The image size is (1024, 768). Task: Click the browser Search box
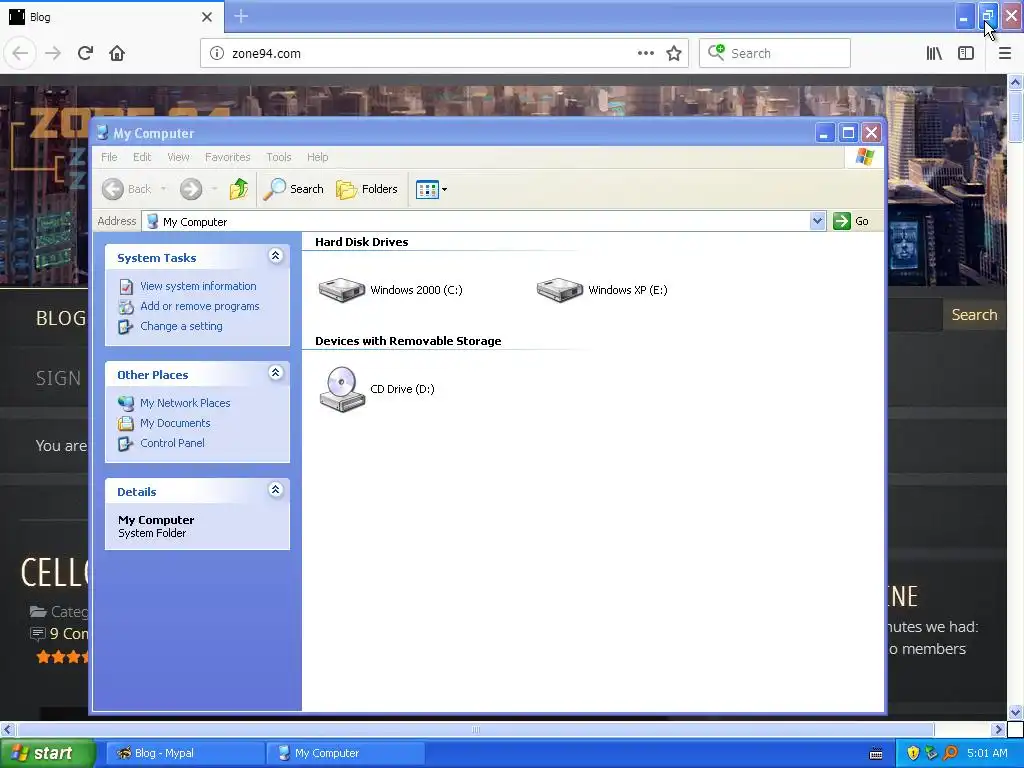(775, 54)
